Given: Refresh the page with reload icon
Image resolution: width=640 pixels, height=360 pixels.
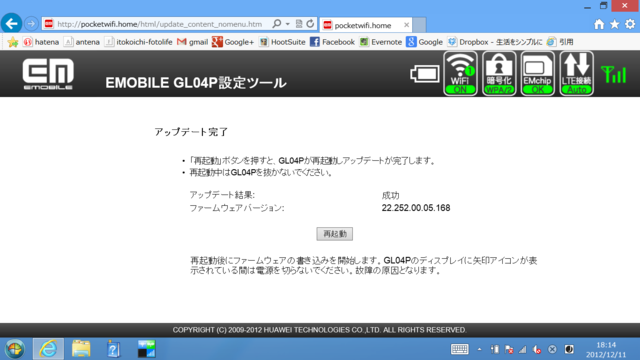Looking at the screenshot, I should (x=310, y=24).
